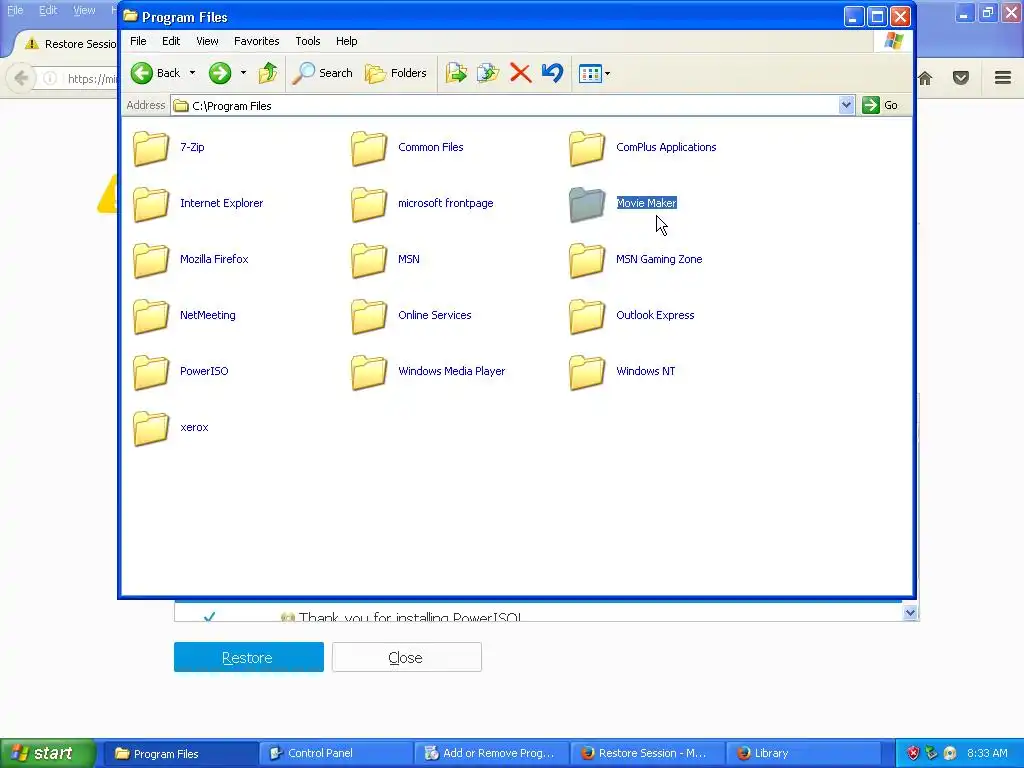Open Firefox hamburger menu icon
This screenshot has width=1024, height=768.
click(1003, 78)
